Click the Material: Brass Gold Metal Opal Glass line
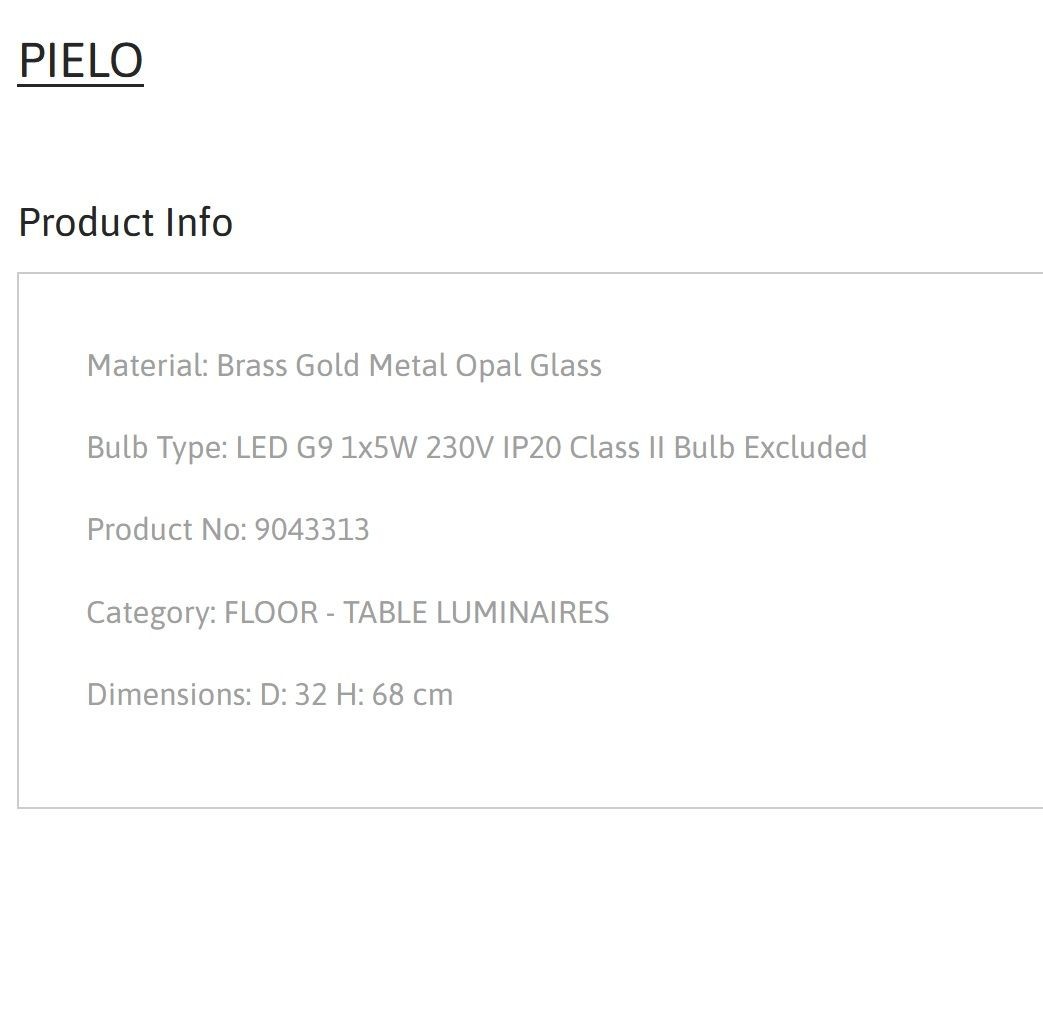The image size is (1043, 1030). pyautogui.click(x=344, y=366)
